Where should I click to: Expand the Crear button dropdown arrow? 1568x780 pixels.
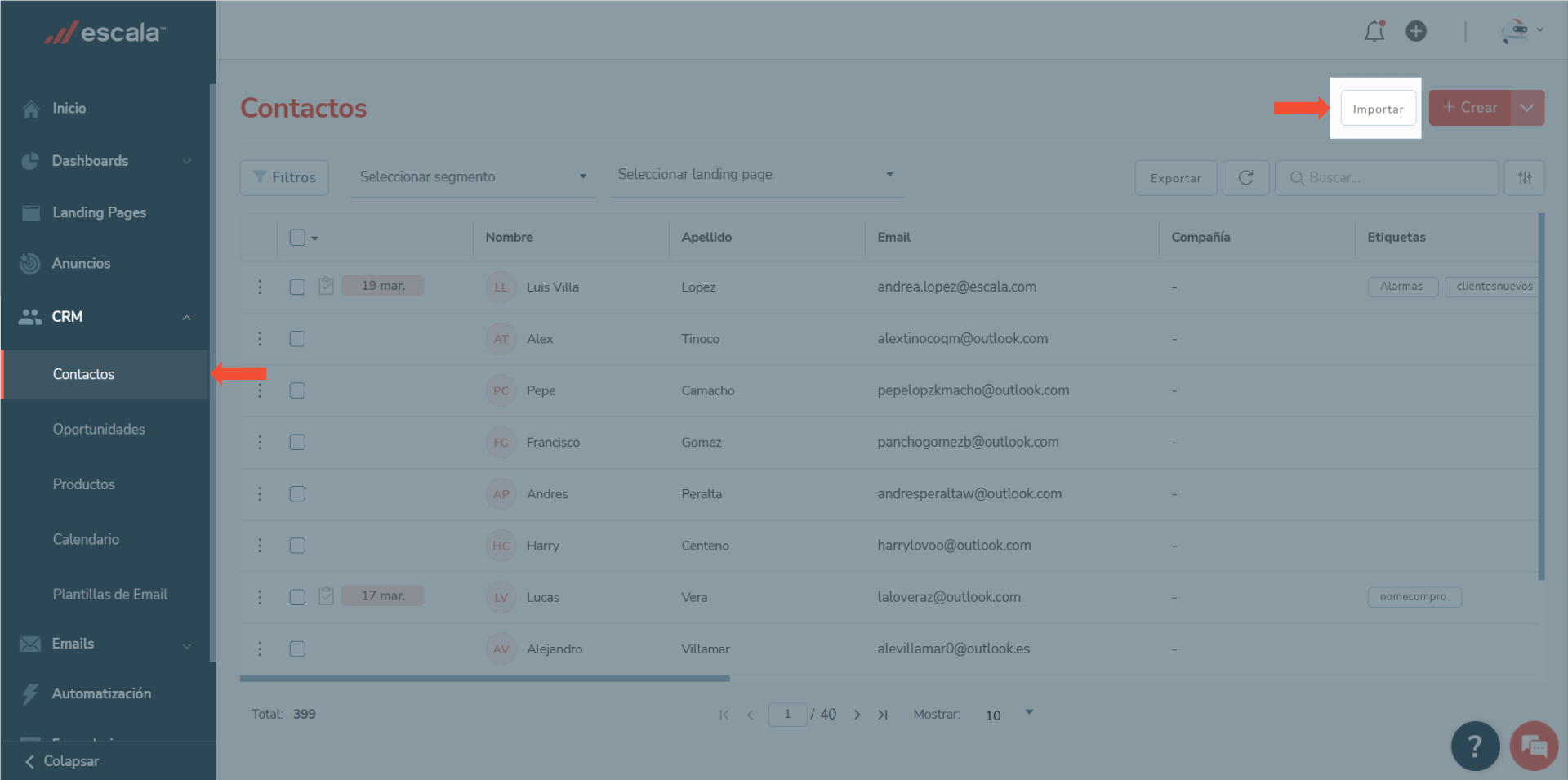pyautogui.click(x=1526, y=108)
